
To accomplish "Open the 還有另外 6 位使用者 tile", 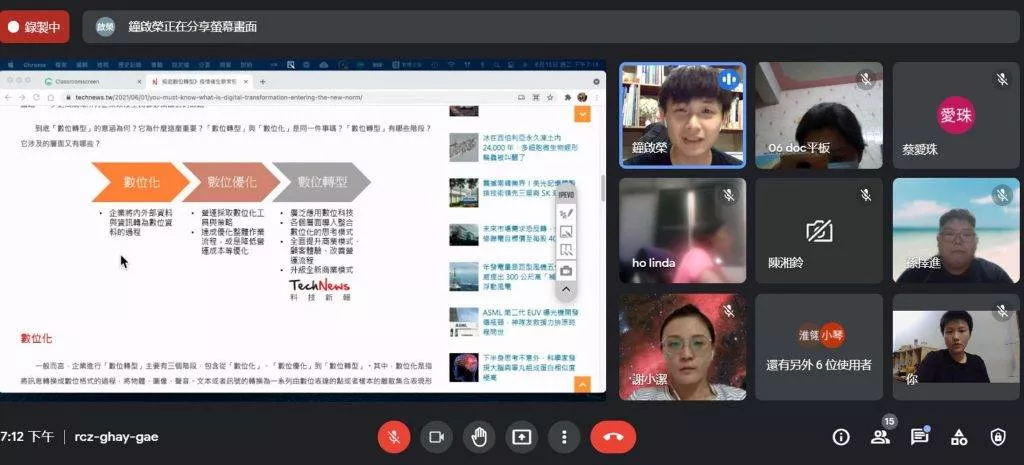I will click(819, 347).
